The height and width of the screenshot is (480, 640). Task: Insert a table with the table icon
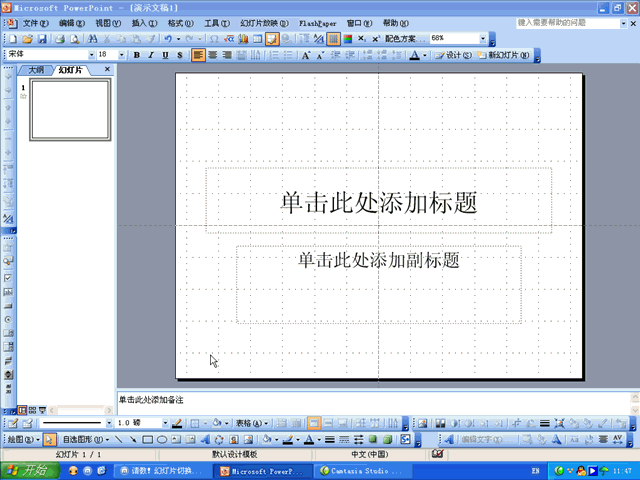pyautogui.click(x=258, y=39)
